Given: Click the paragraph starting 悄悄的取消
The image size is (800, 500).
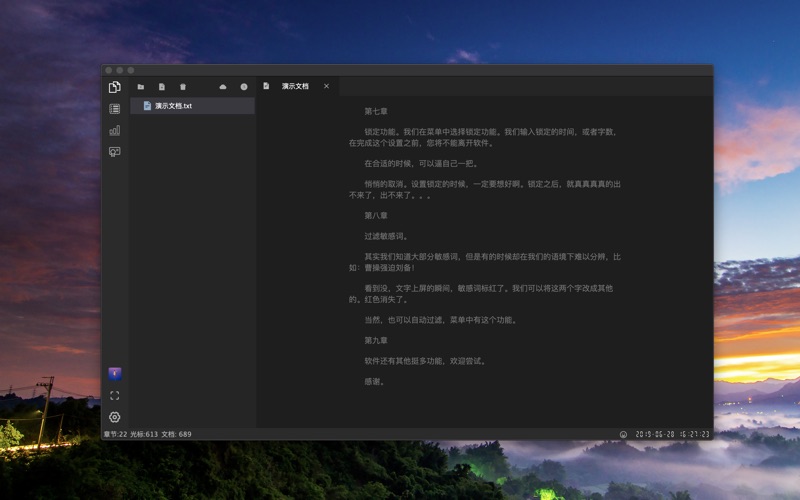Looking at the screenshot, I should (x=485, y=189).
